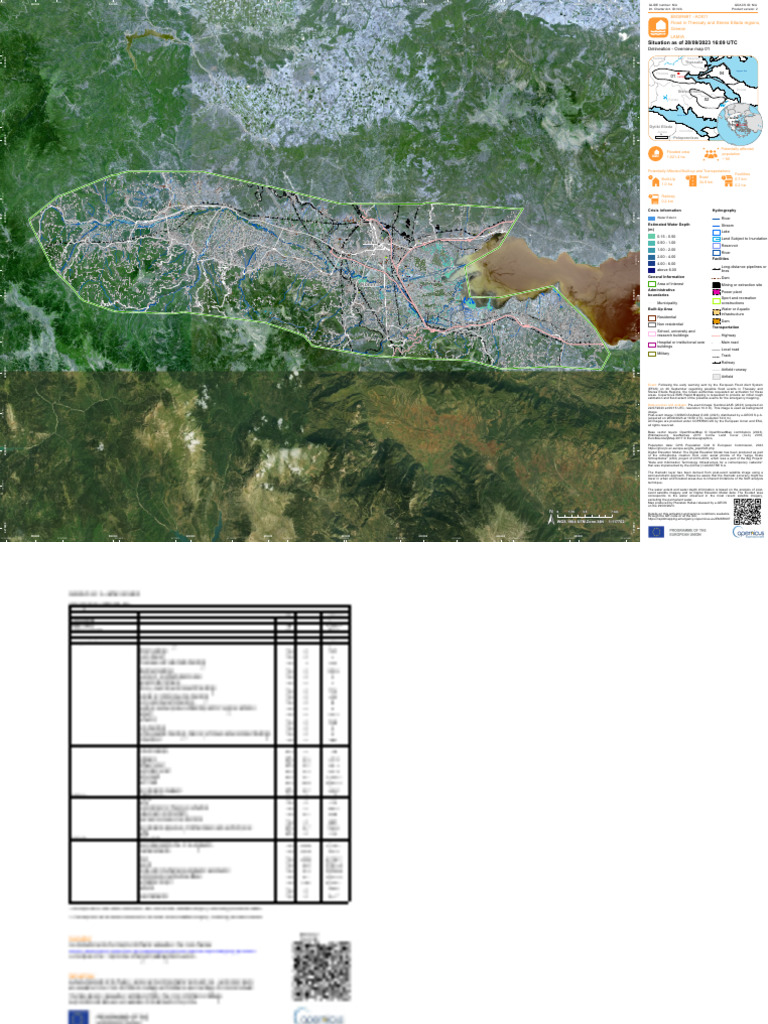Click the pink Power plant legend symbol
This screenshot has width=768, height=1024.
[716, 292]
